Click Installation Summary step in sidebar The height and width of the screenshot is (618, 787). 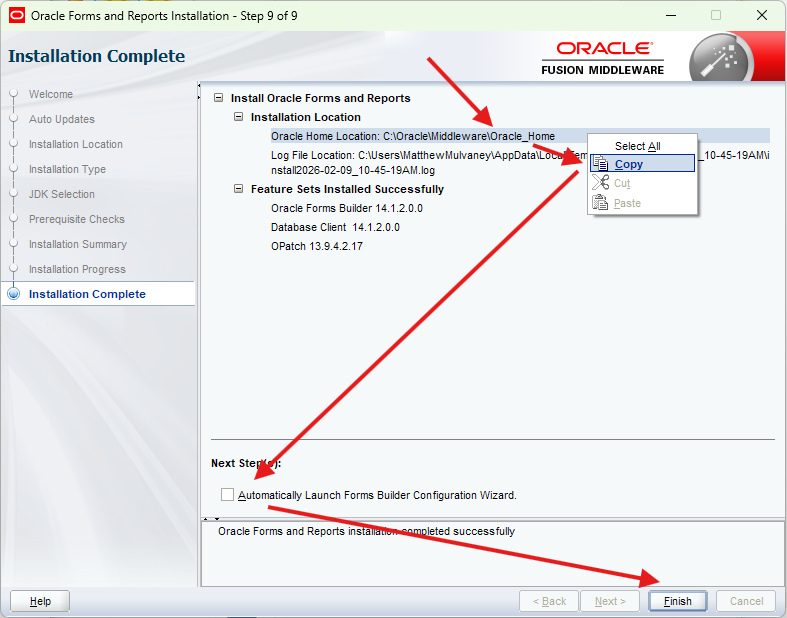click(77, 244)
